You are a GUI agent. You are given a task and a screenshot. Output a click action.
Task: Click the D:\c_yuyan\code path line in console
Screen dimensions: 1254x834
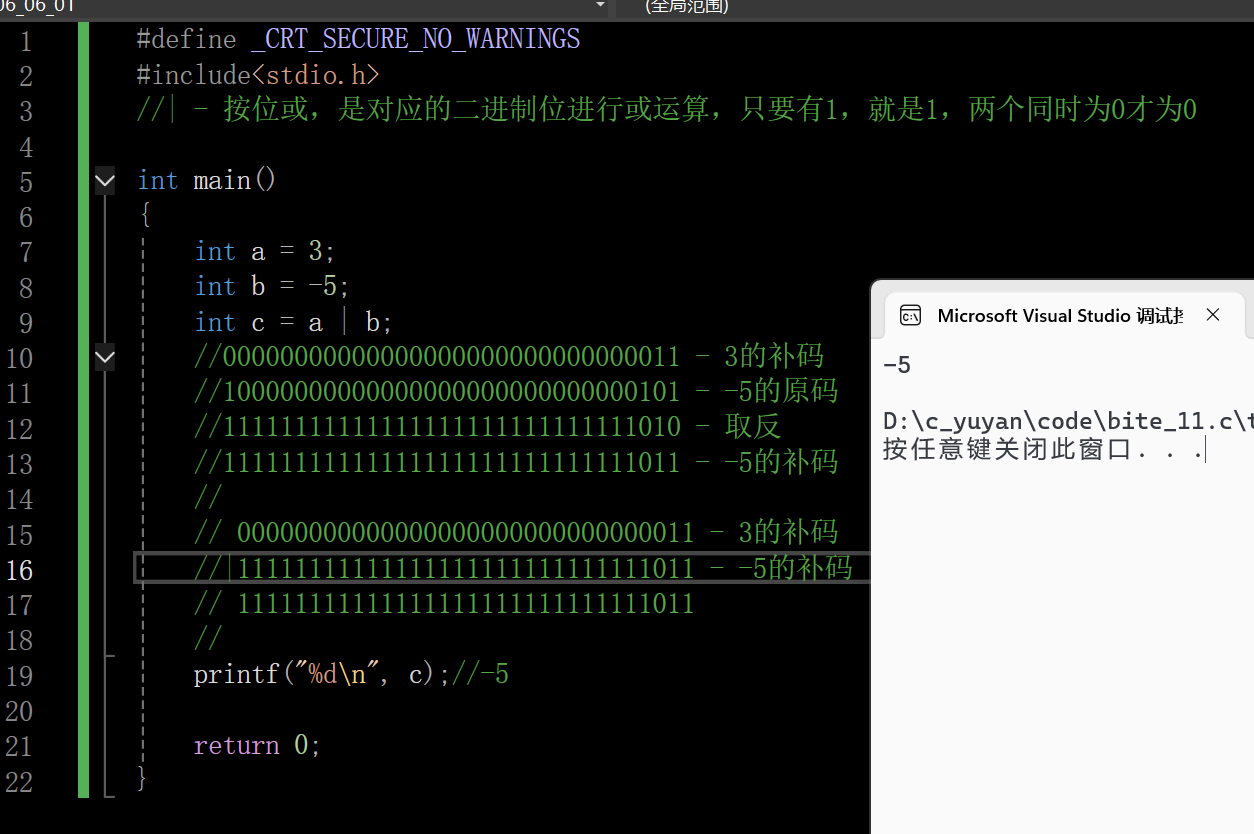(x=1068, y=421)
